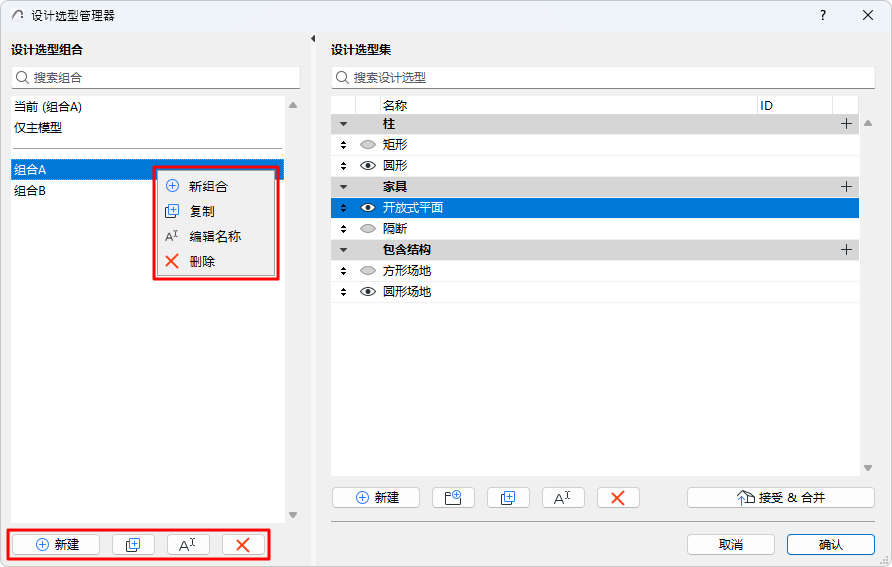Toggle visibility eye of 隔断
This screenshot has width=892, height=567.
pos(368,229)
